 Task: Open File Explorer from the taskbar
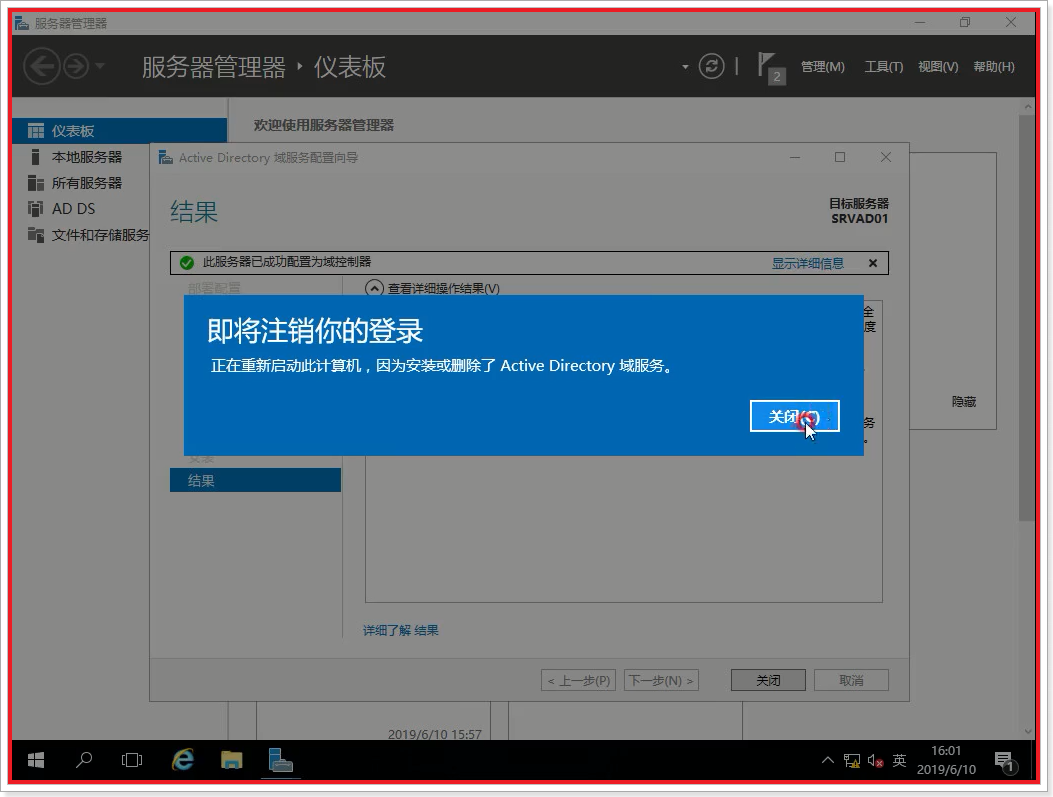(232, 760)
